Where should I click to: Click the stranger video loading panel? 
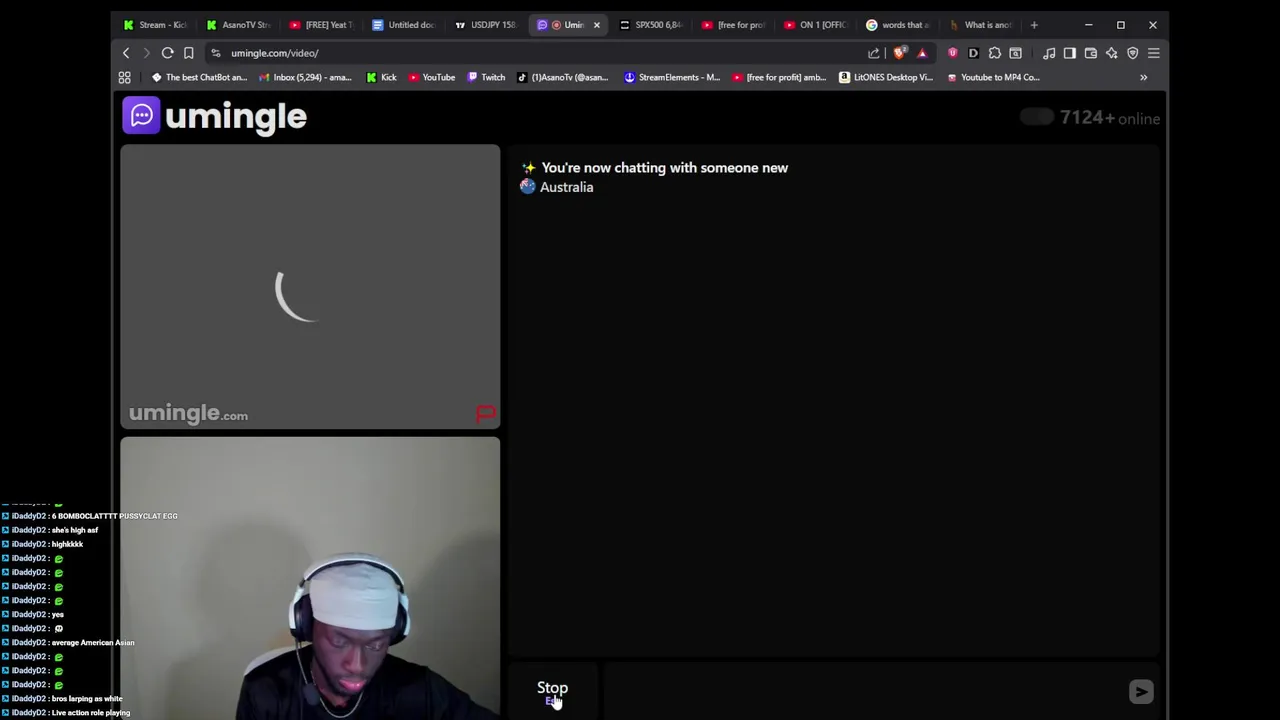[x=310, y=287]
